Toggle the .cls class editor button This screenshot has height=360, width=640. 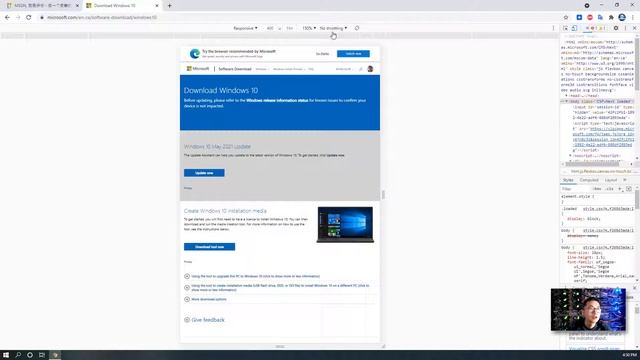609,189
